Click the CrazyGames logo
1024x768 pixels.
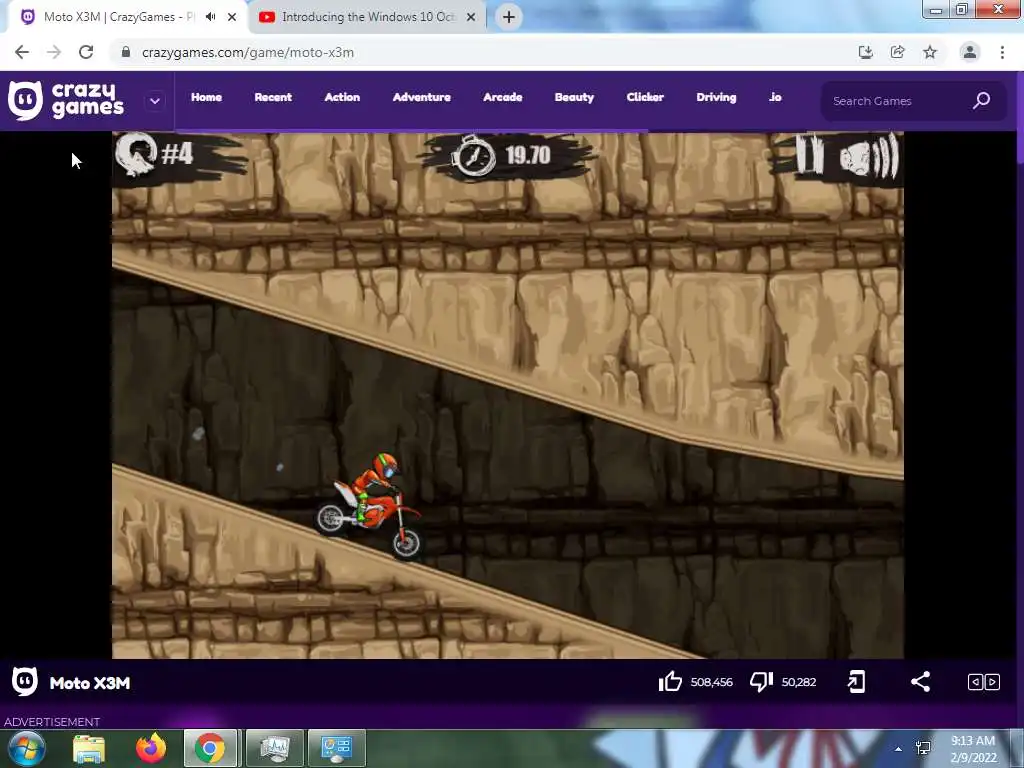click(66, 101)
